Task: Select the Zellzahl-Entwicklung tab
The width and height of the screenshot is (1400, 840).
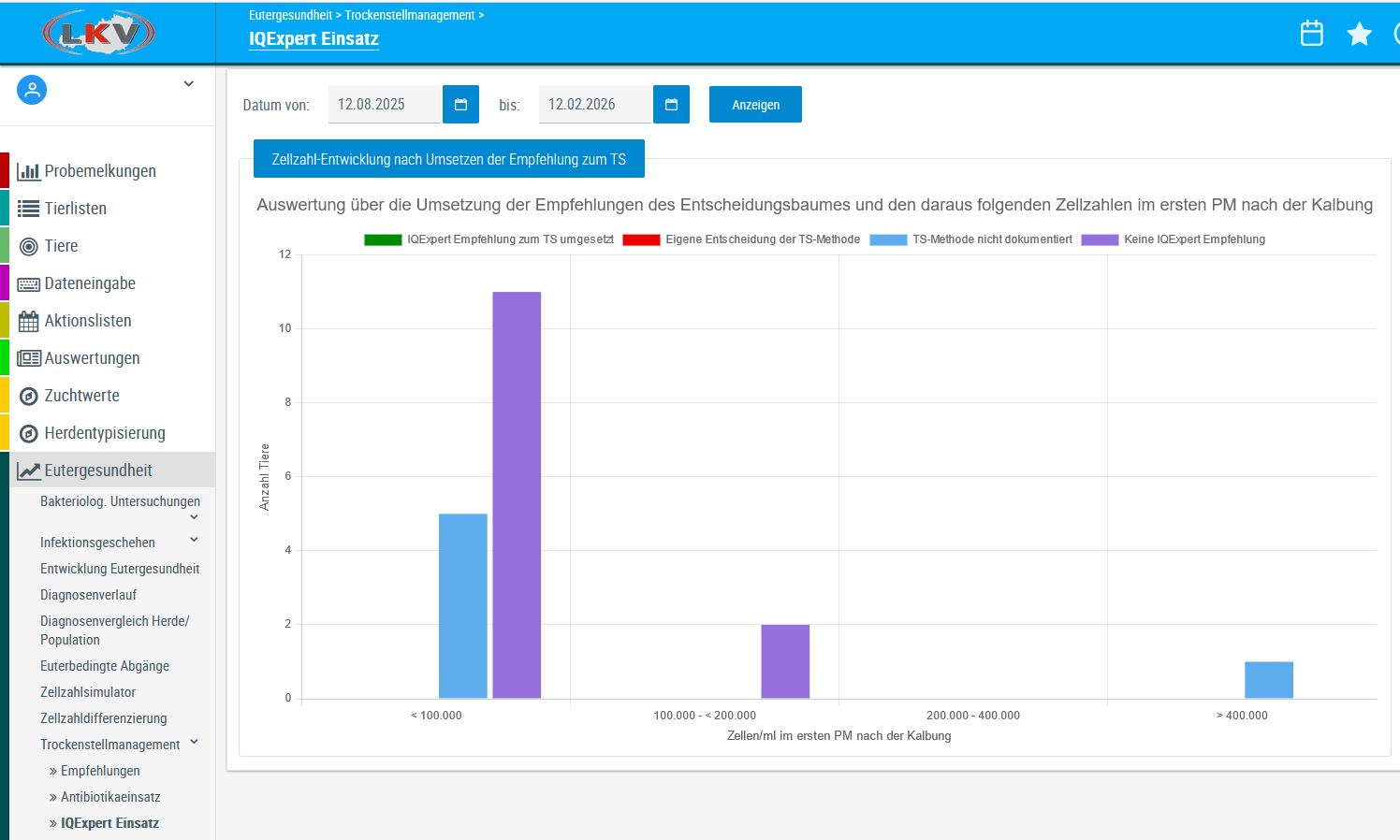Action: point(448,159)
